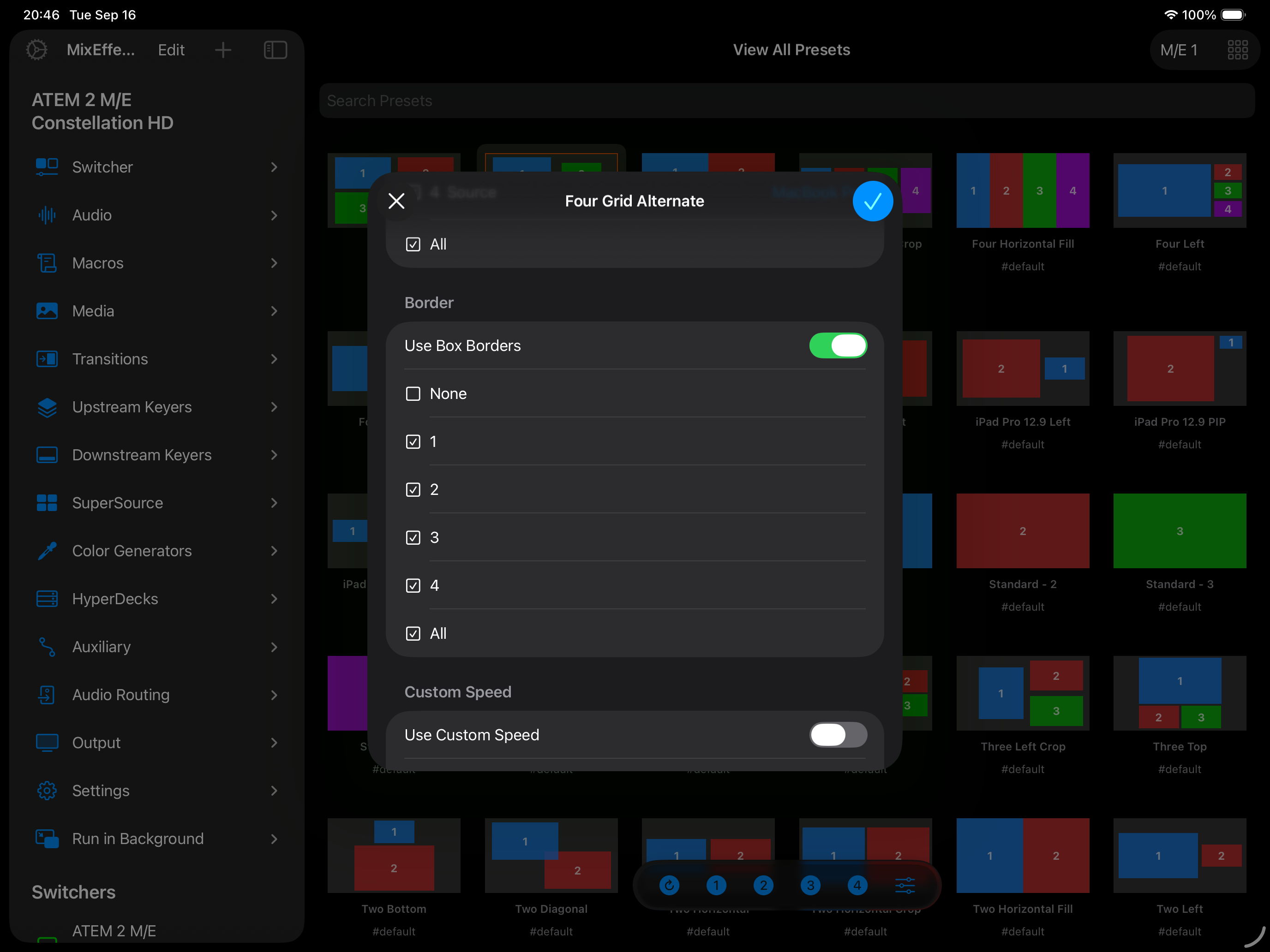Confirm with the blue checkmark button
This screenshot has width=1270, height=952.
click(x=872, y=201)
